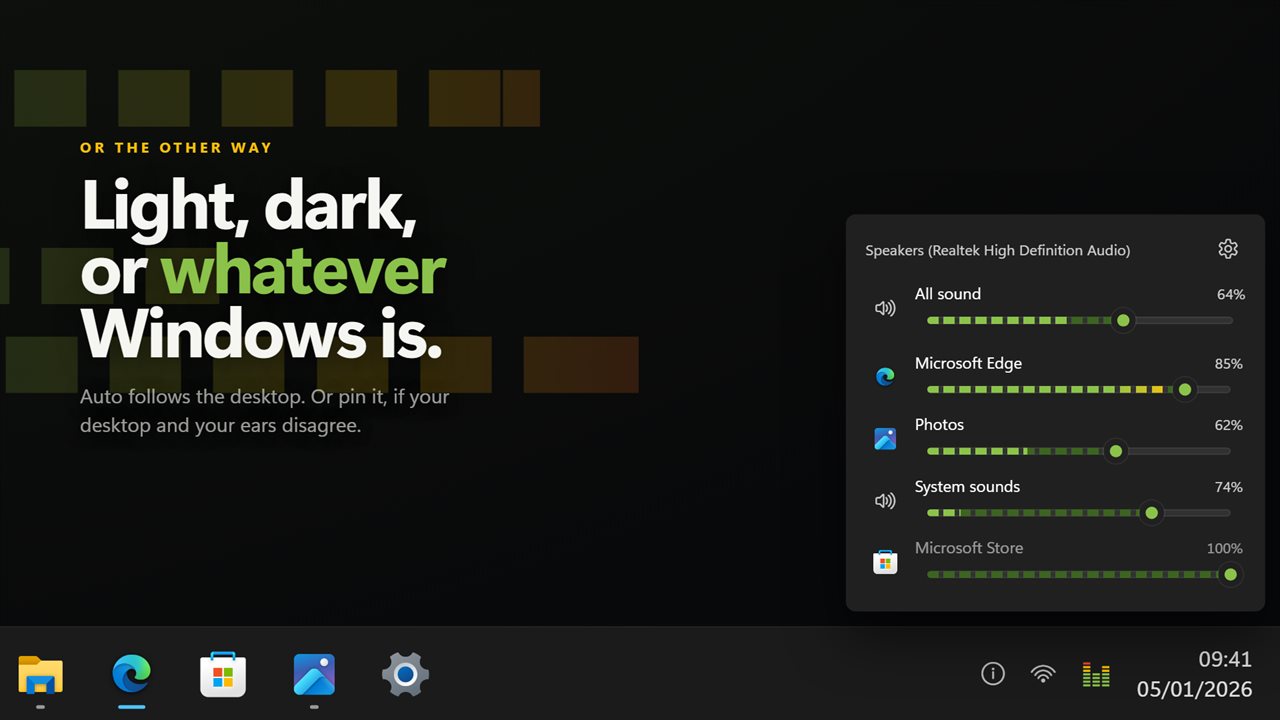Click the 74% volume value
The height and width of the screenshot is (720, 1280).
pos(1229,487)
